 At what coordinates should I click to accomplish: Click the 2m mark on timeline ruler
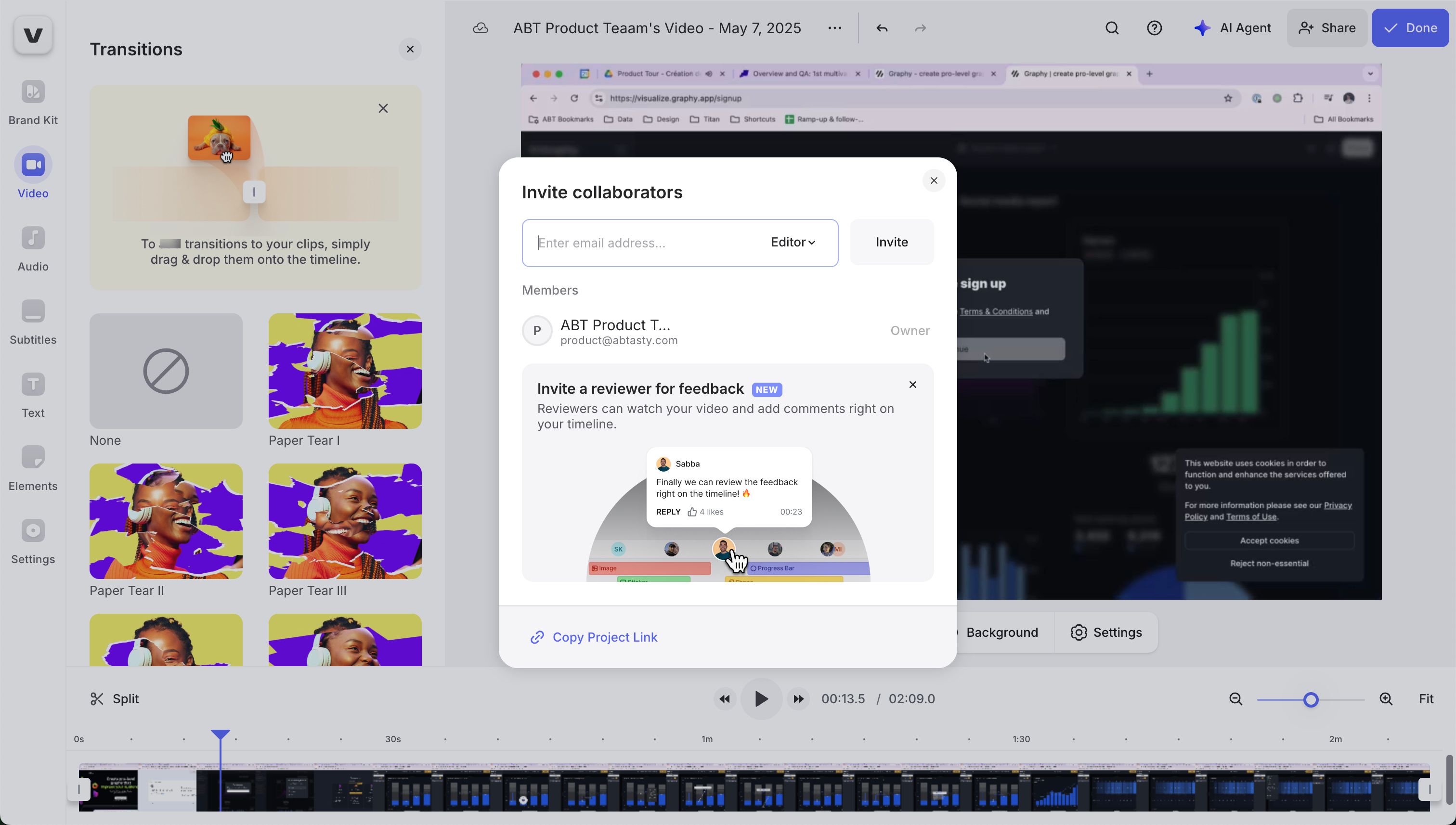(1335, 739)
